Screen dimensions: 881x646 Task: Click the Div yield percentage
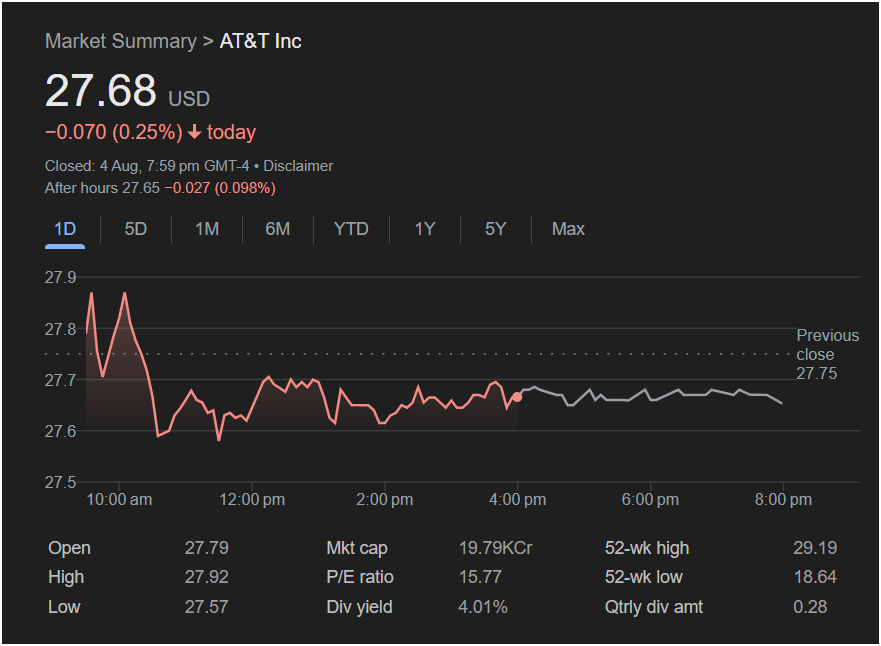point(482,607)
